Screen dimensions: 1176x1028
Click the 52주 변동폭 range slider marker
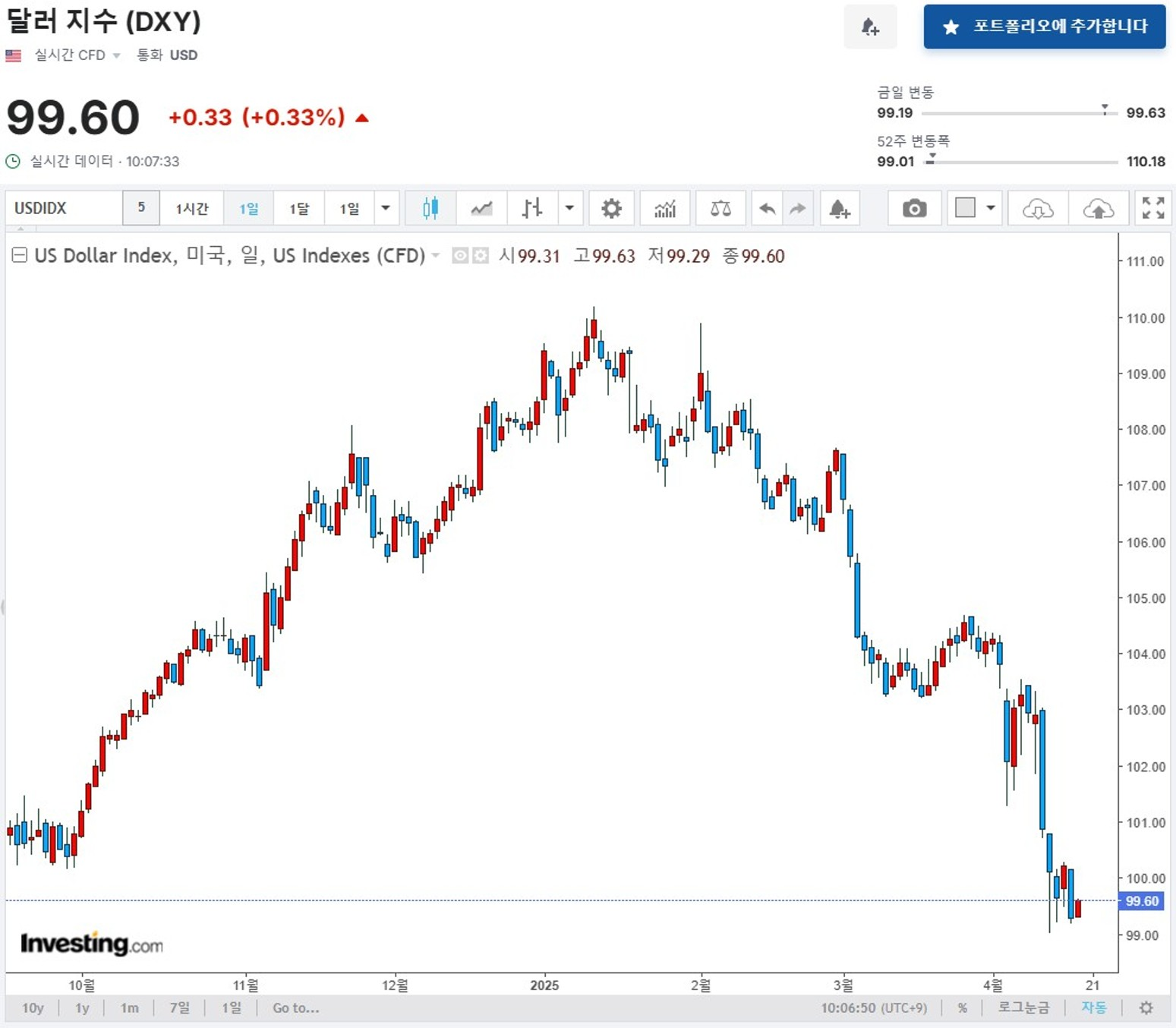[x=931, y=158]
